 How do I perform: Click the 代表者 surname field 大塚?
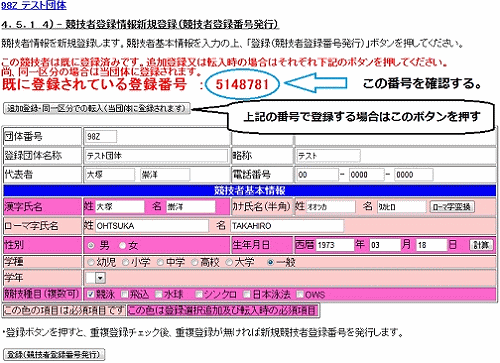coord(110,175)
